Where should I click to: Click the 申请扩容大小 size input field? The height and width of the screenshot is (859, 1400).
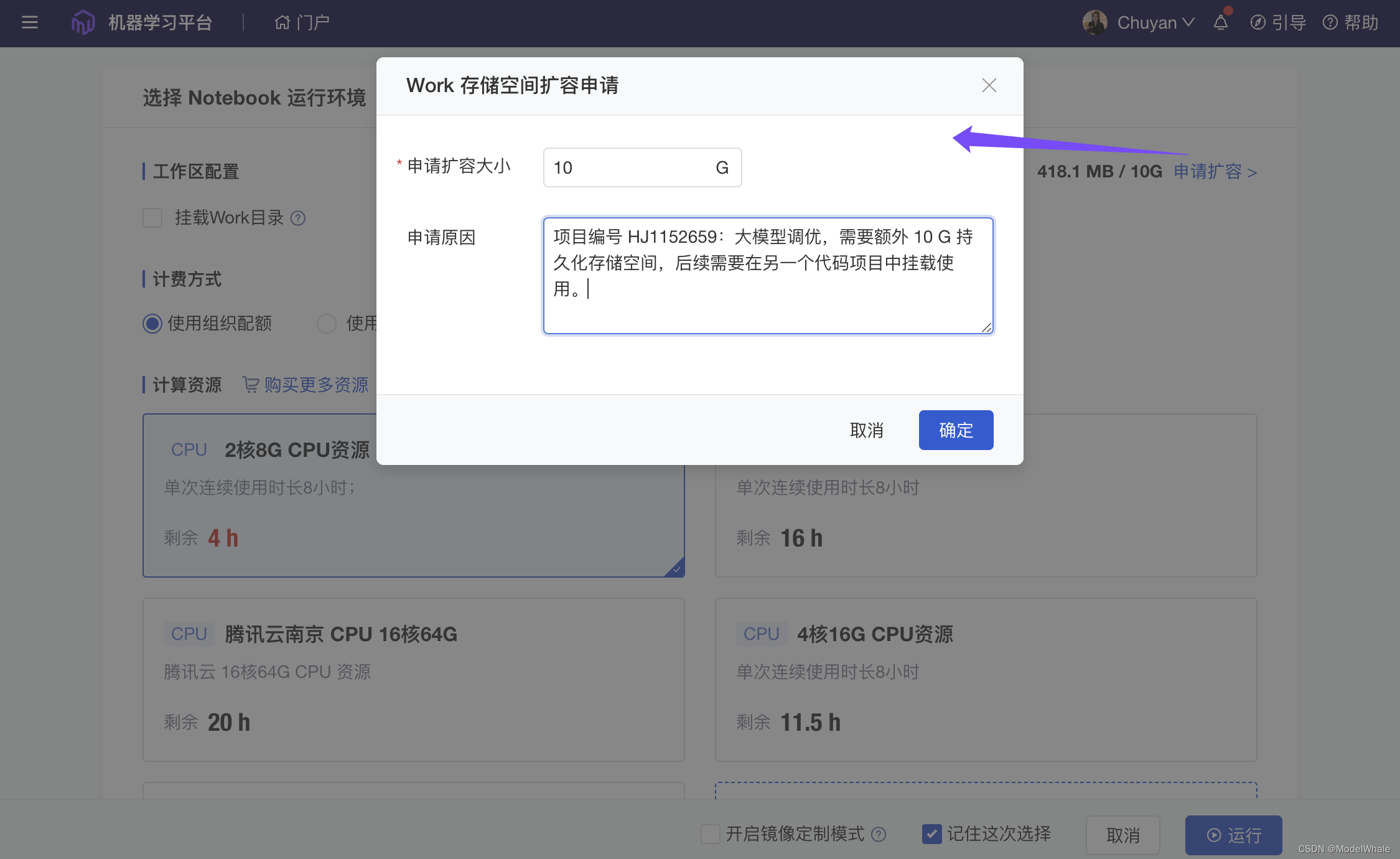[628, 167]
